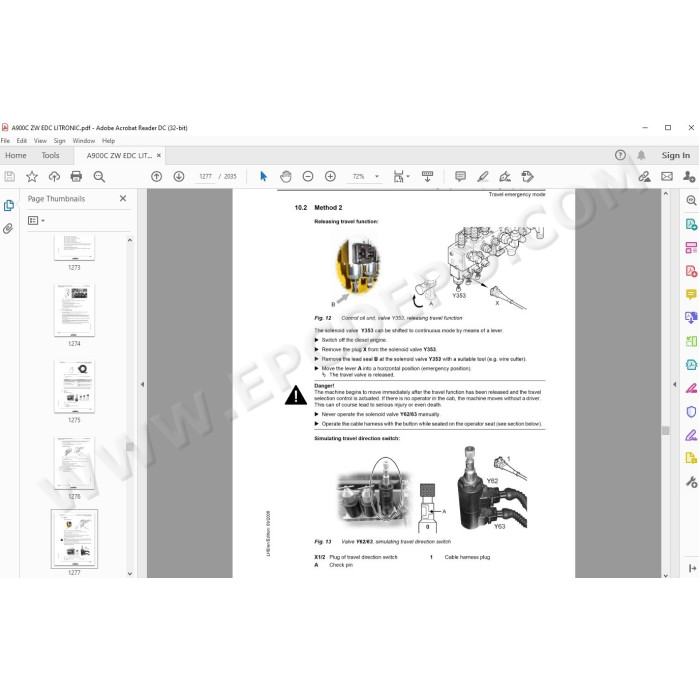
Task: Add the document to starred files
Action: (x=32, y=176)
